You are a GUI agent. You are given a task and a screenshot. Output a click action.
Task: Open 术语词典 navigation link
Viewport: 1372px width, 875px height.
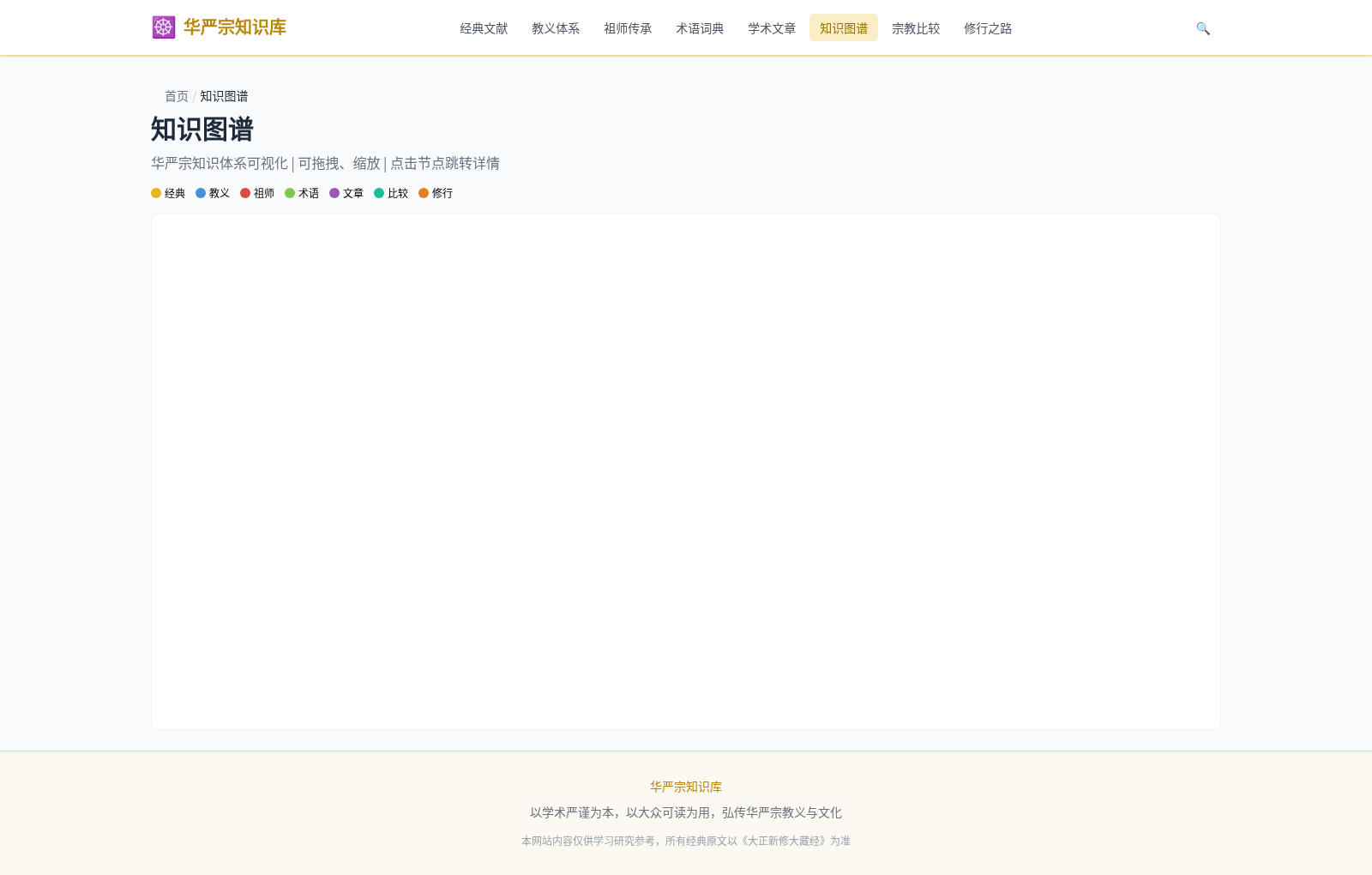click(x=700, y=28)
